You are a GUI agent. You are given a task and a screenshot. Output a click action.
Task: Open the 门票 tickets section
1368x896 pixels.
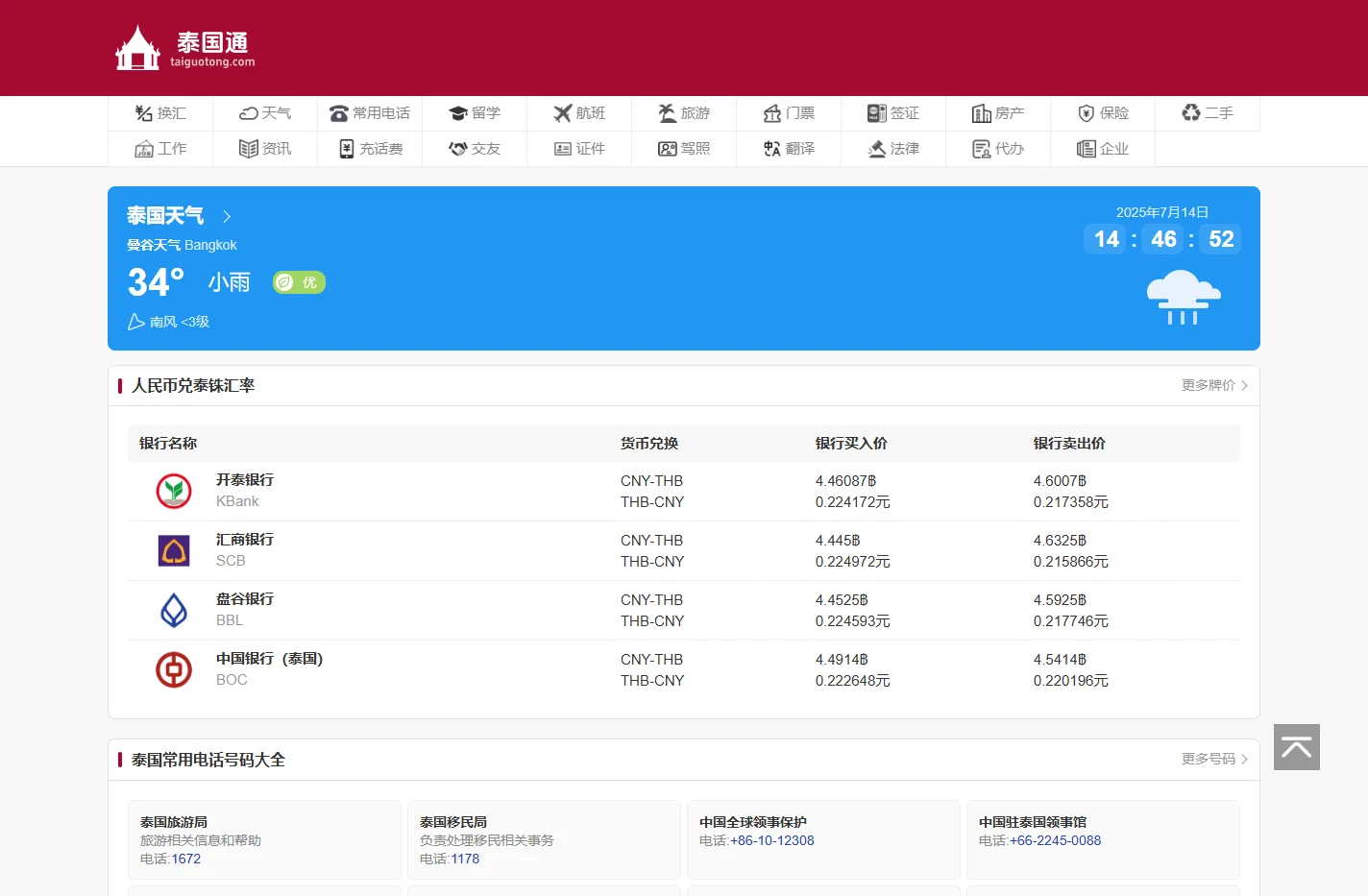(x=789, y=113)
